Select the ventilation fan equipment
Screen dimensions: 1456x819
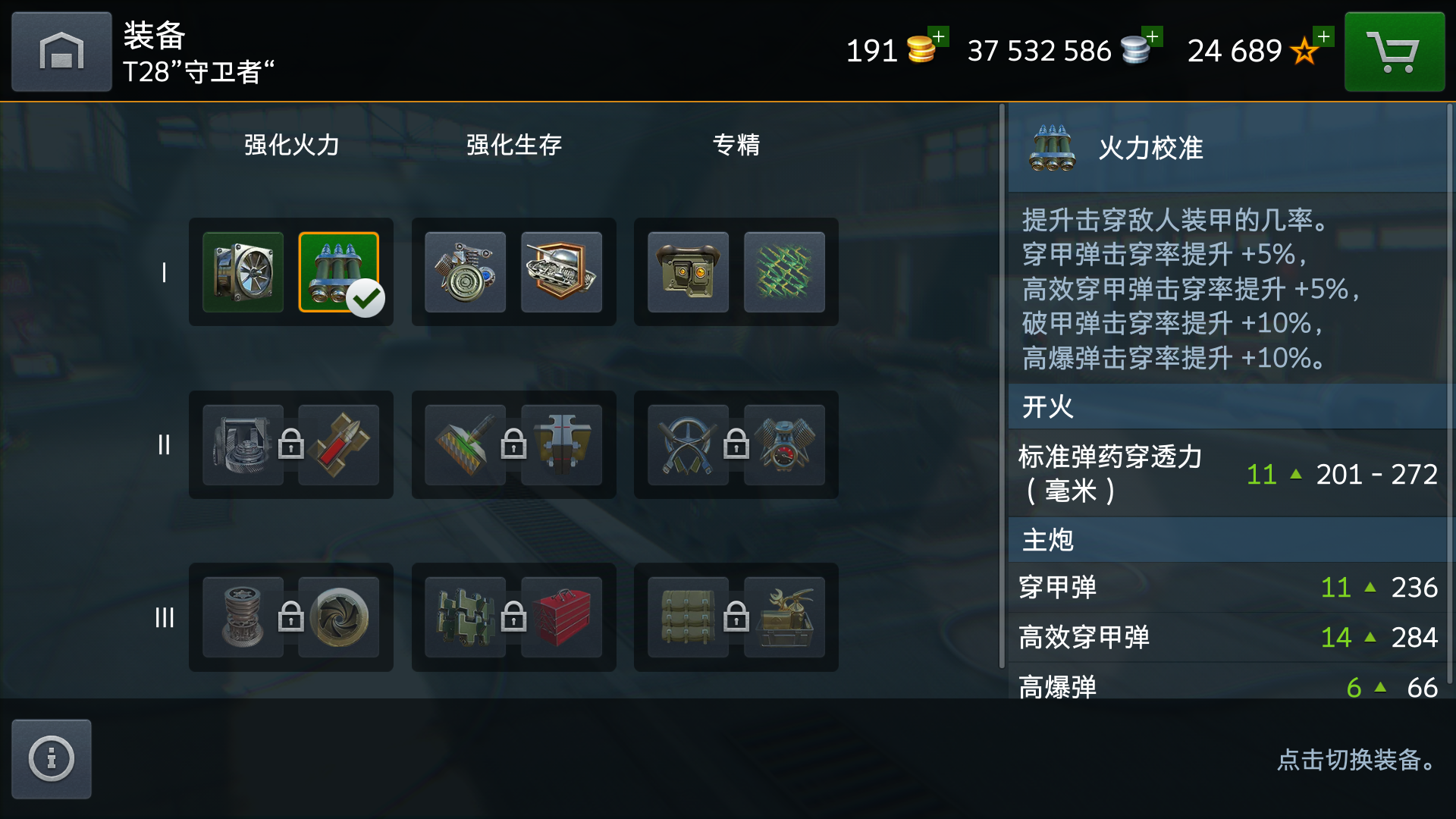tap(243, 272)
